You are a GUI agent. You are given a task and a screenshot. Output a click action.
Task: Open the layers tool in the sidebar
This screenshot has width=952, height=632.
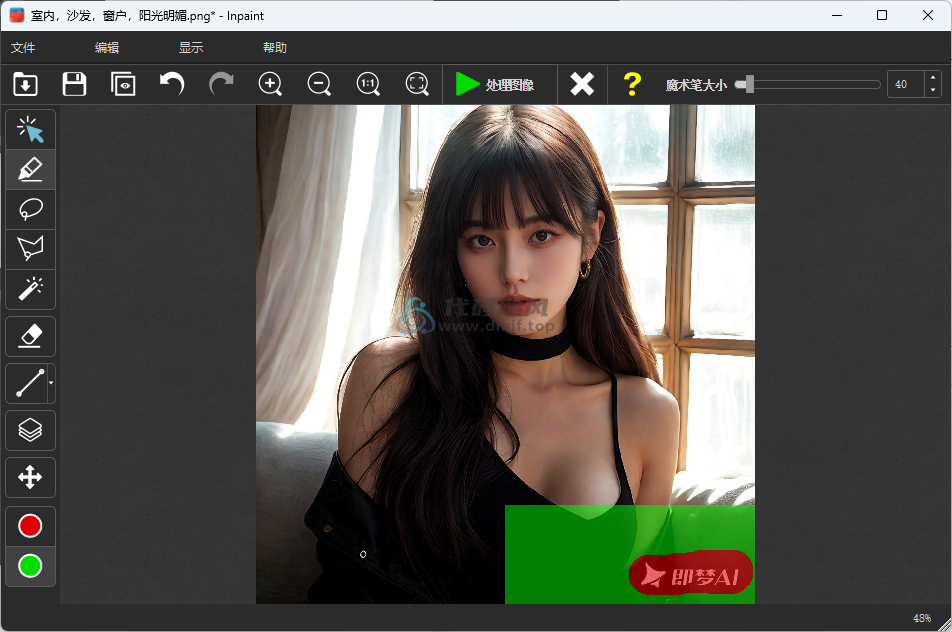pos(30,430)
